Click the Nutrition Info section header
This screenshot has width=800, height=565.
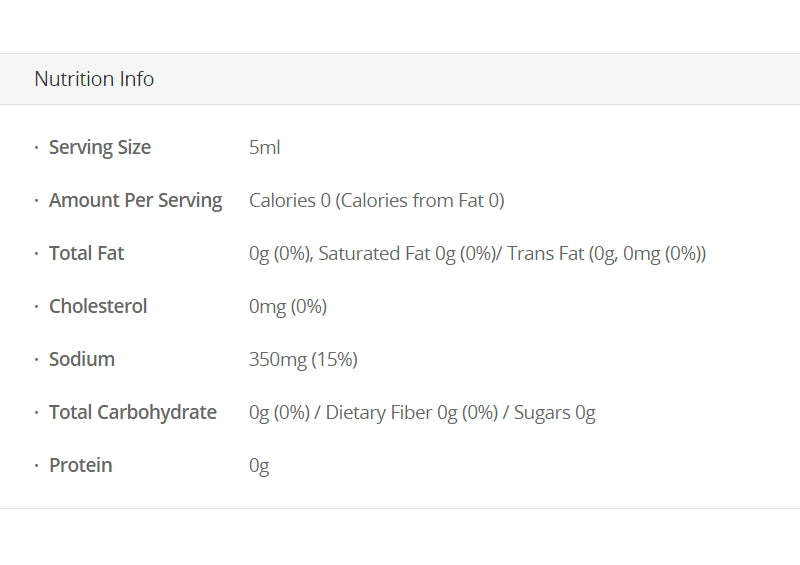(94, 79)
